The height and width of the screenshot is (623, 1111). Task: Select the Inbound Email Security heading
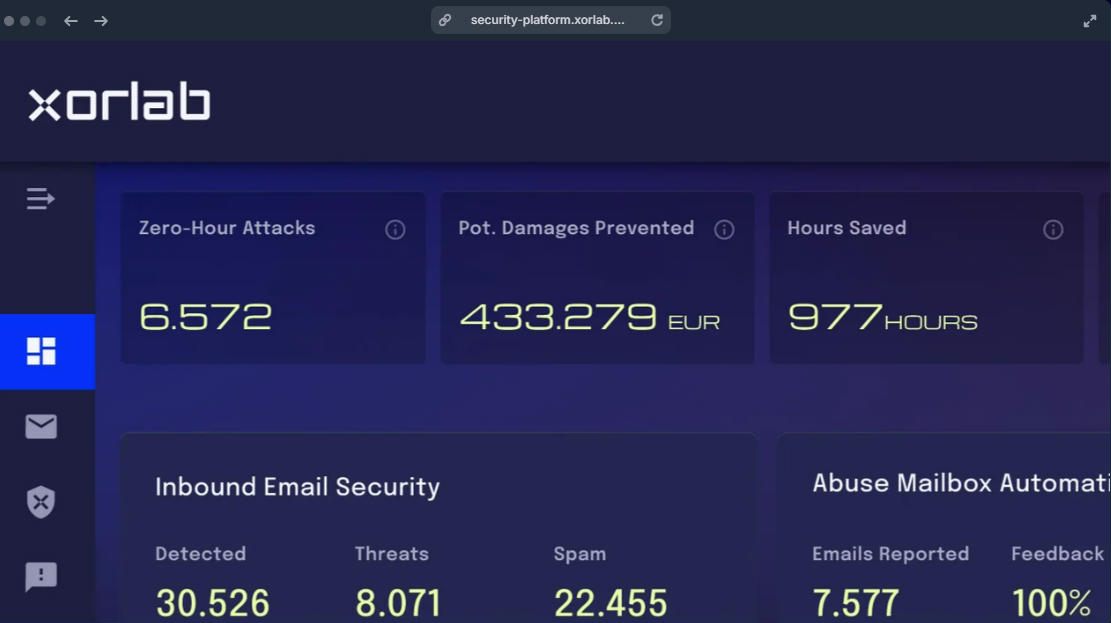click(298, 487)
